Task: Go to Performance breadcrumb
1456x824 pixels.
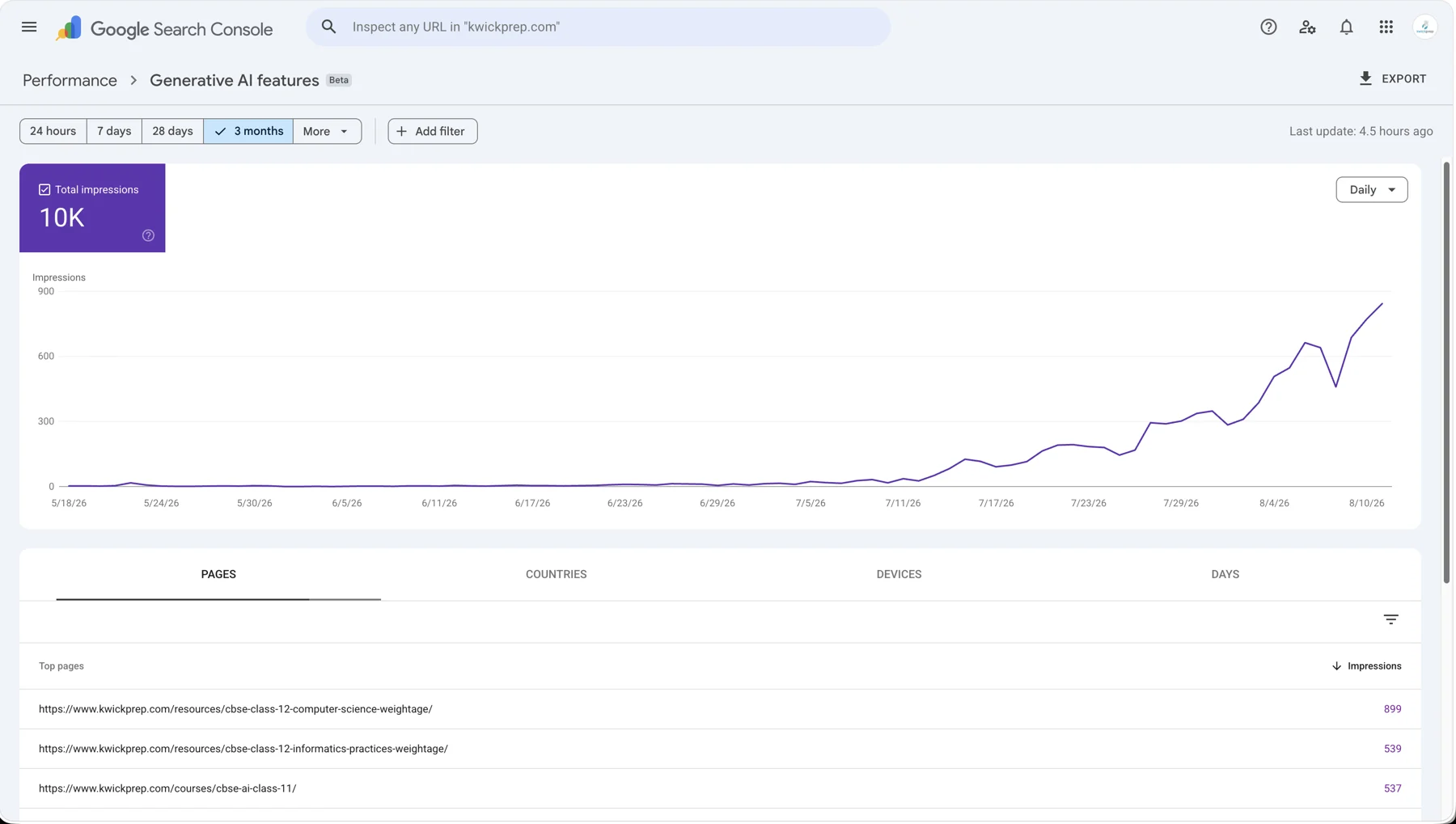Action: coord(70,80)
